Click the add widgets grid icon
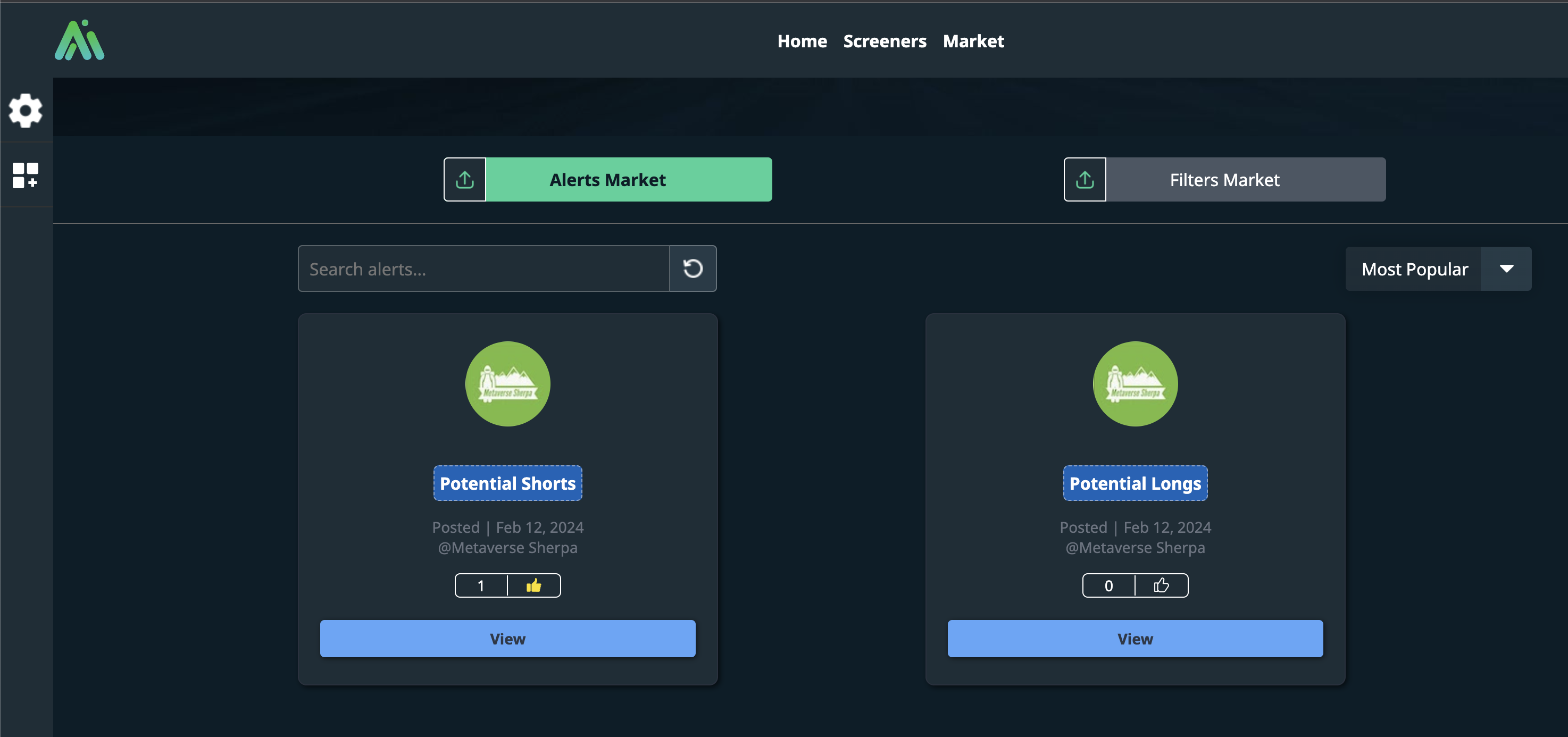 coord(26,175)
